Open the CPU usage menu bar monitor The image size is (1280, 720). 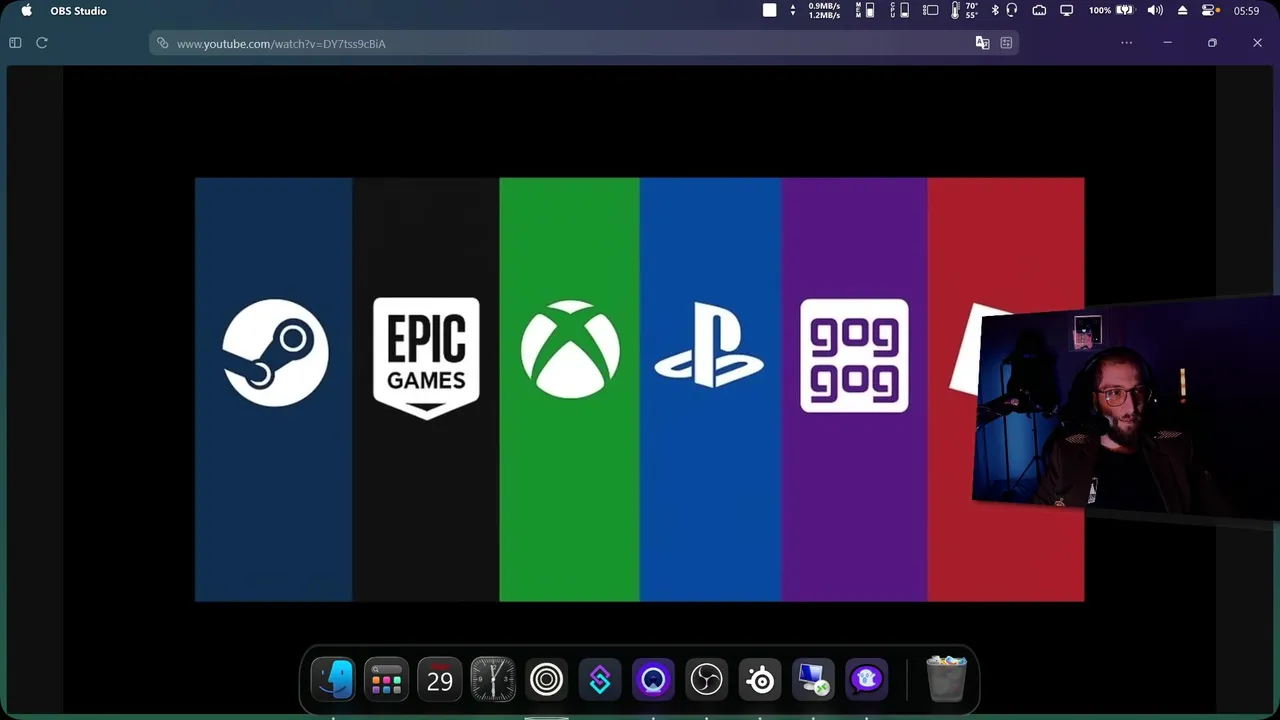899,10
